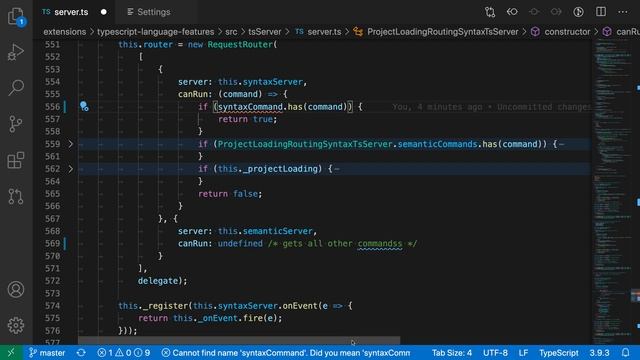Change the LF end of line sequence
The height and width of the screenshot is (360, 640).
pyautogui.click(x=523, y=353)
